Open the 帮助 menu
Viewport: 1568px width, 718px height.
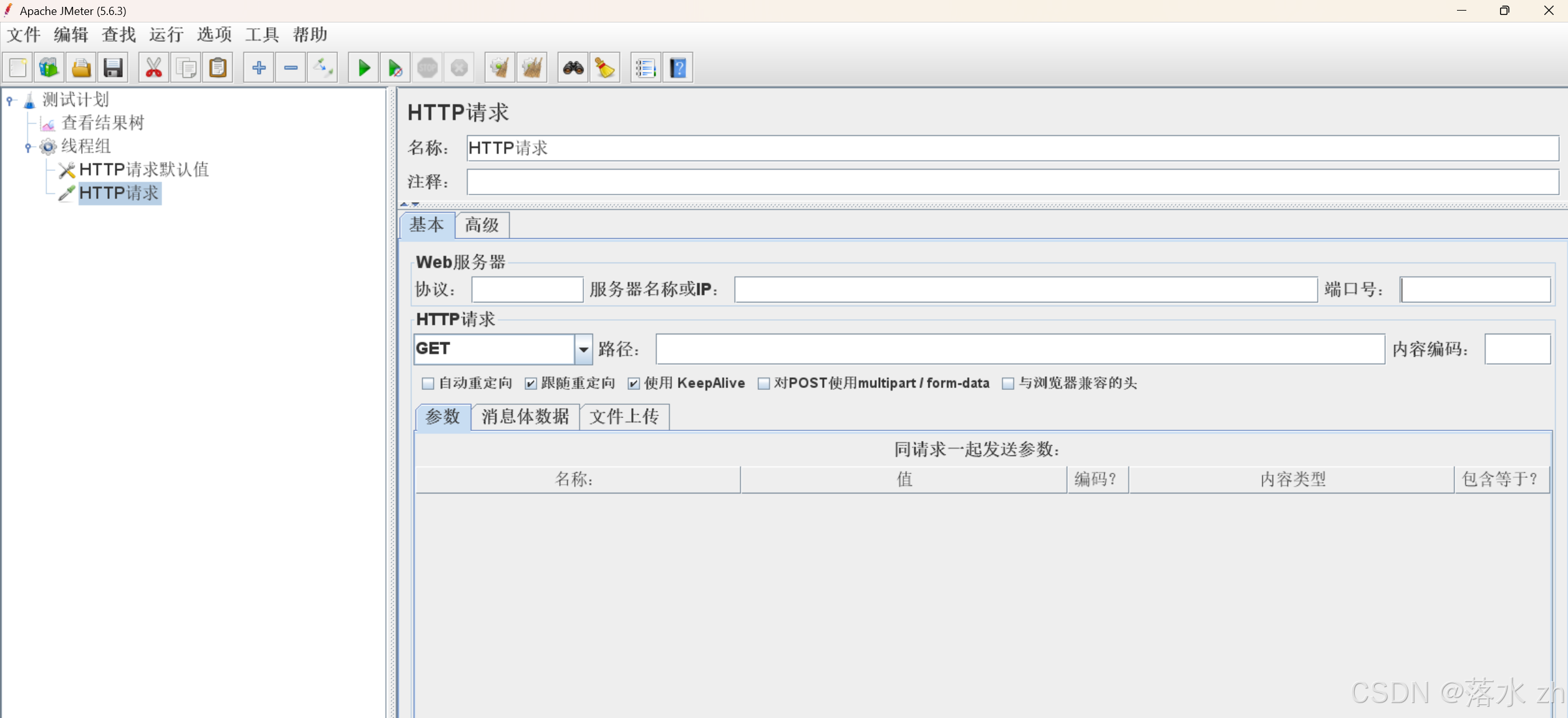[x=310, y=35]
